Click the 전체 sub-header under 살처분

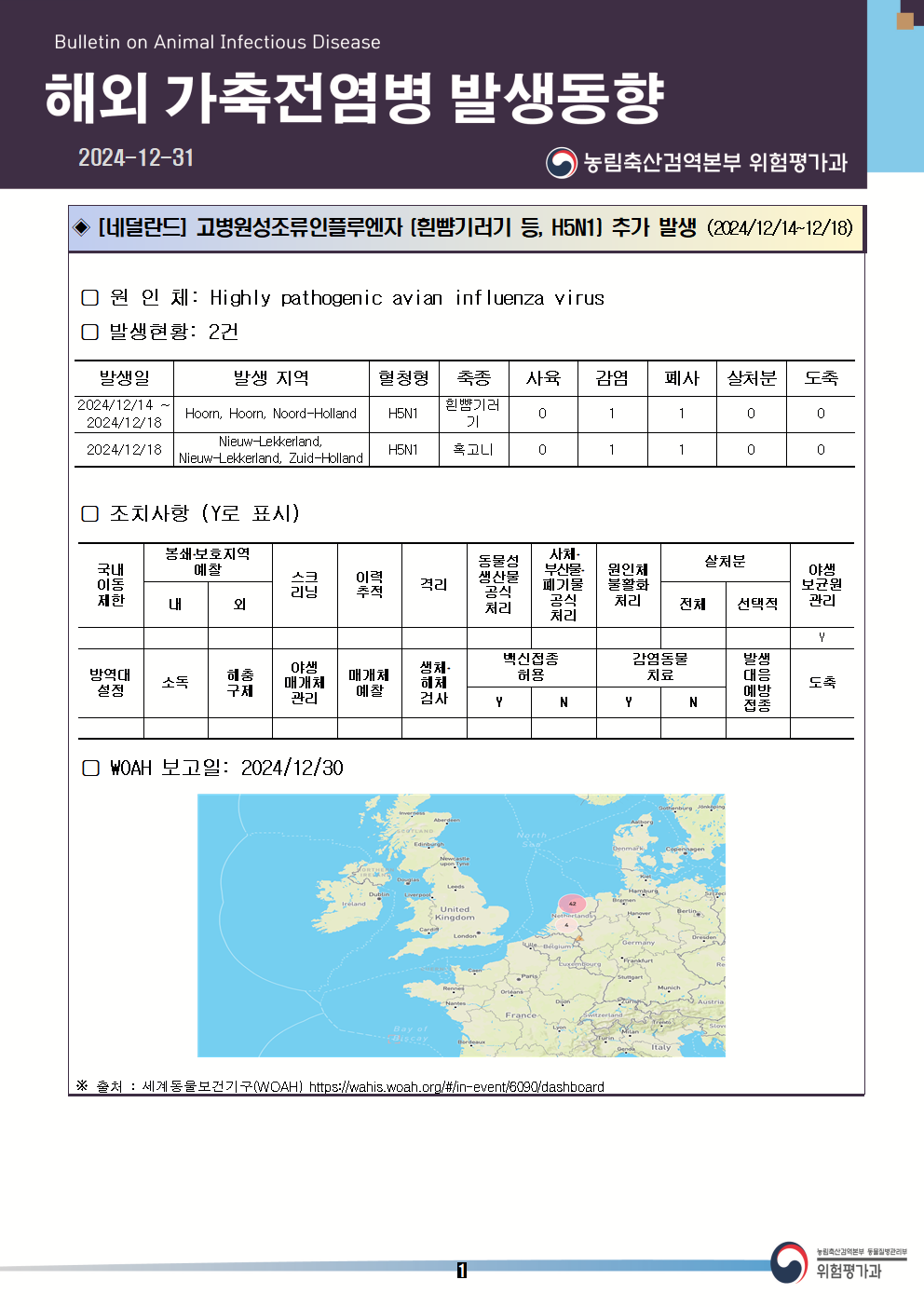(x=693, y=605)
